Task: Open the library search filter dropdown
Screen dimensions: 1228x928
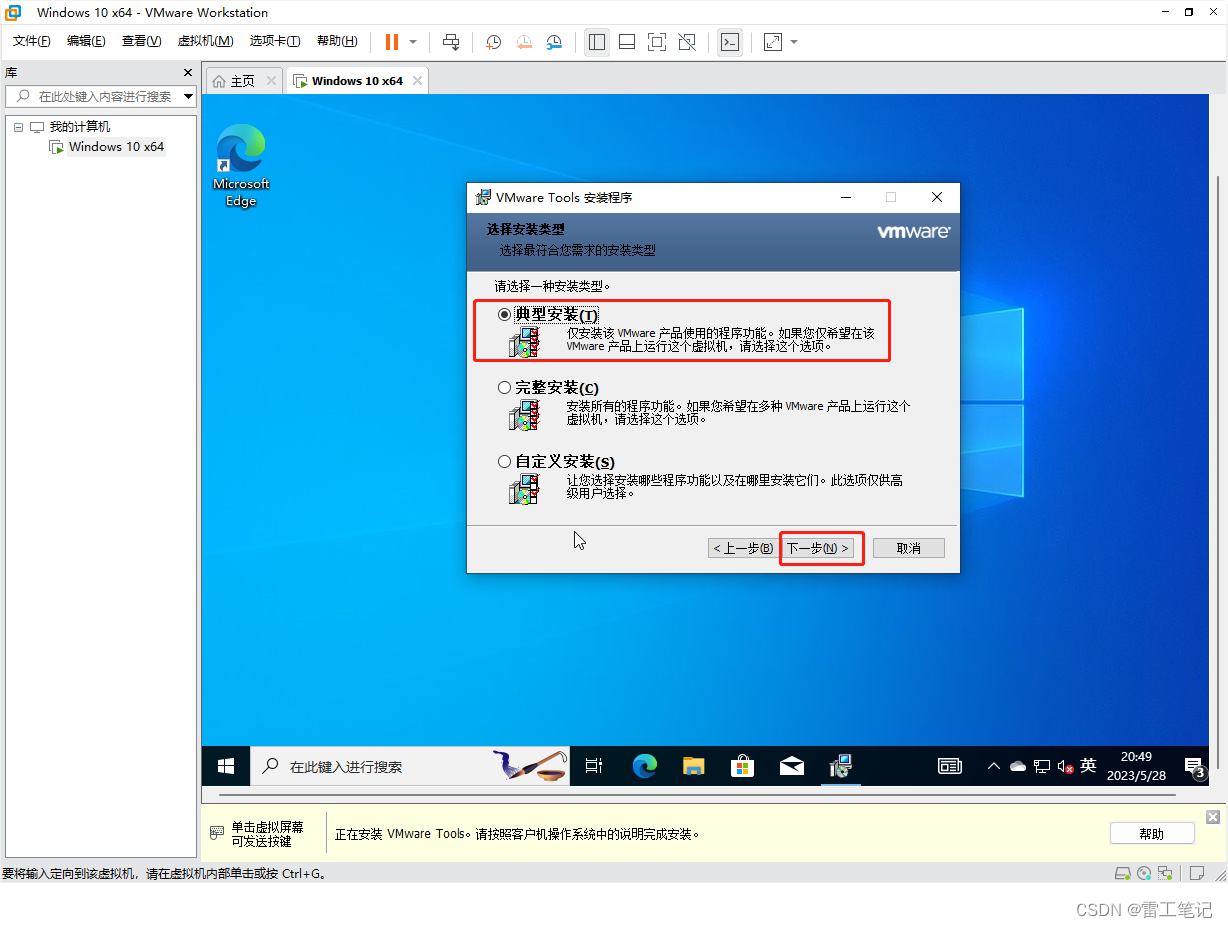Action: pos(189,96)
